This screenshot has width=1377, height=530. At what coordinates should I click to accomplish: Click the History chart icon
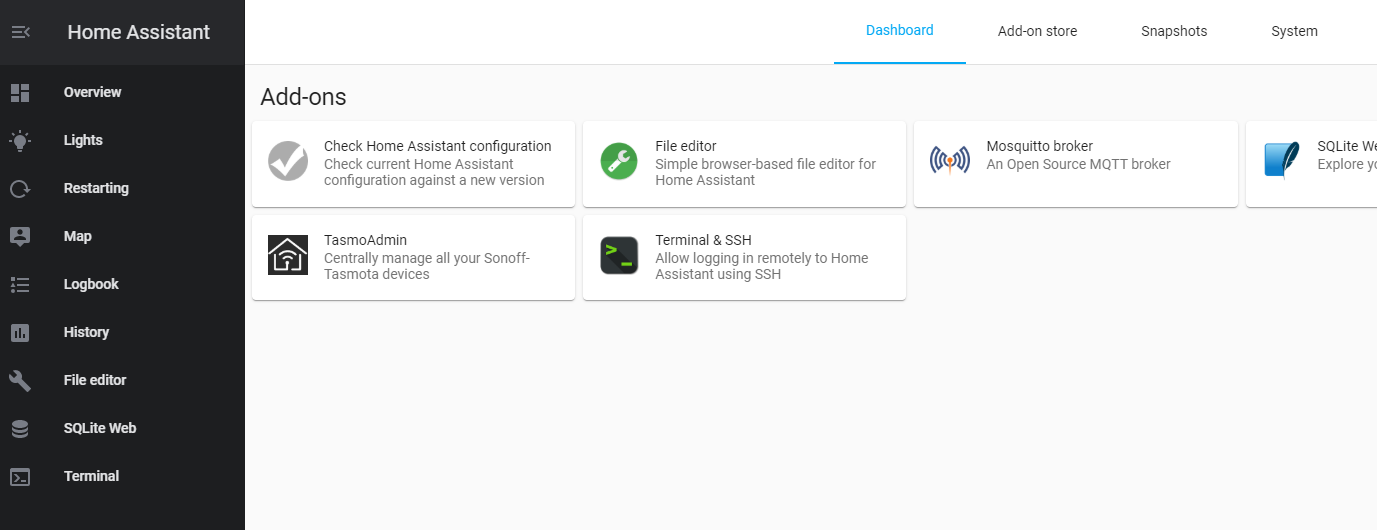coord(20,332)
